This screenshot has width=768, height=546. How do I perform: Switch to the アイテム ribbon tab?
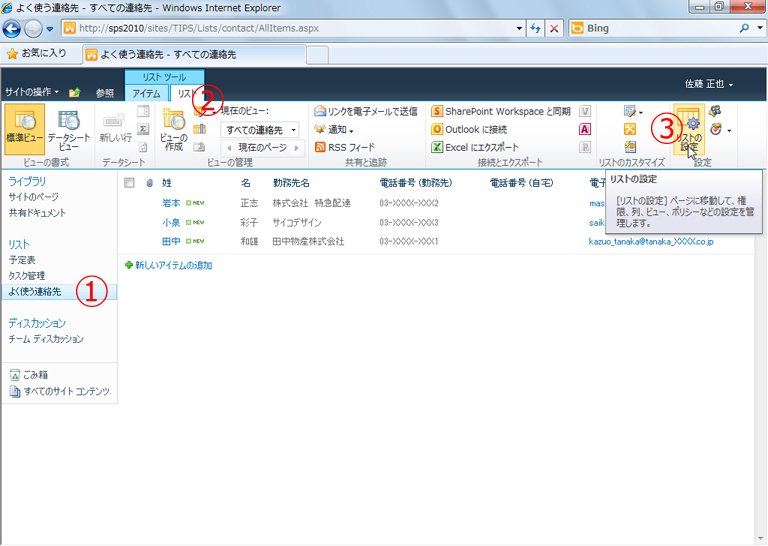(x=146, y=93)
